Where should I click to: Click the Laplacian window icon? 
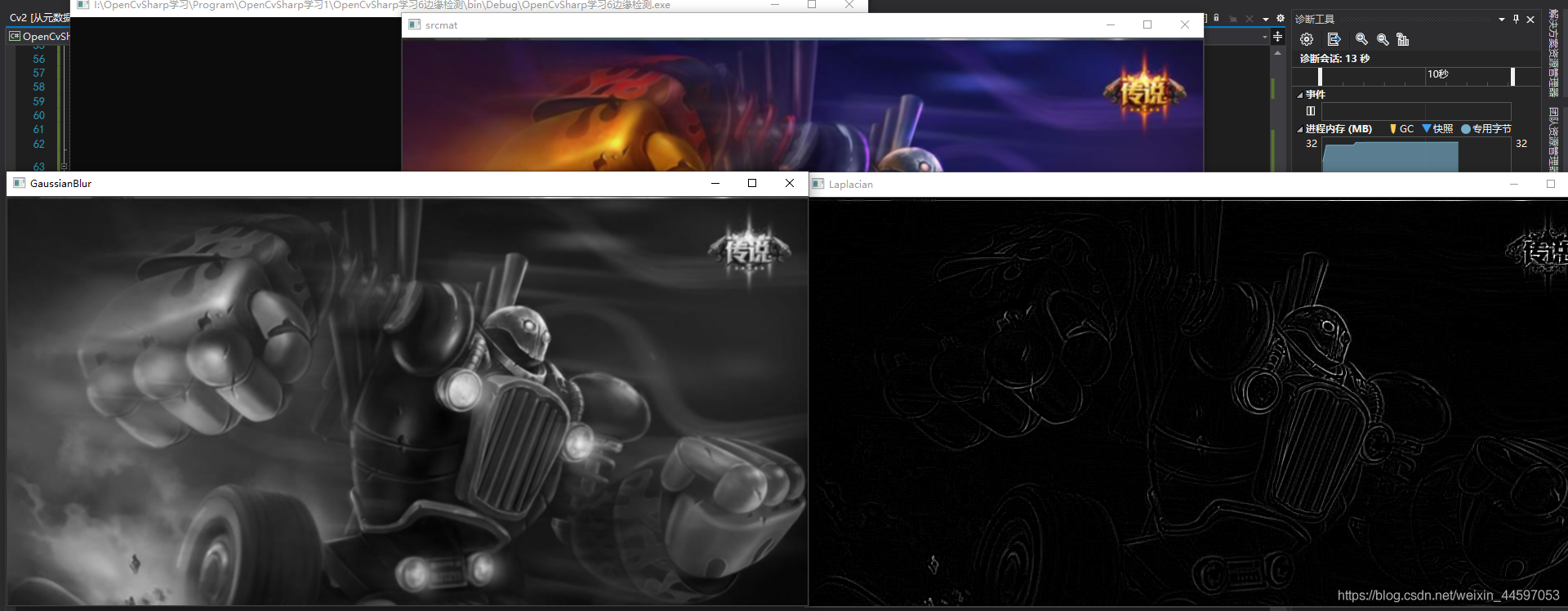[x=818, y=185]
